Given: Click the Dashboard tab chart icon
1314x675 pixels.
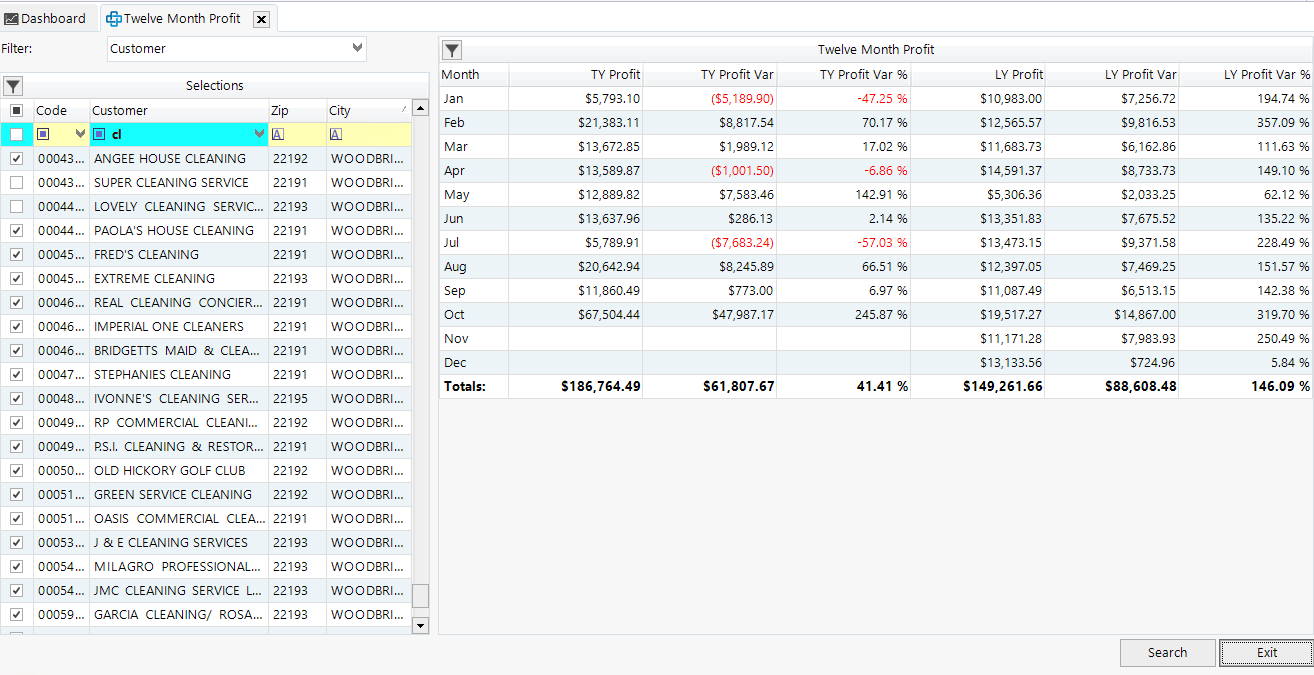Looking at the screenshot, I should tap(12, 18).
